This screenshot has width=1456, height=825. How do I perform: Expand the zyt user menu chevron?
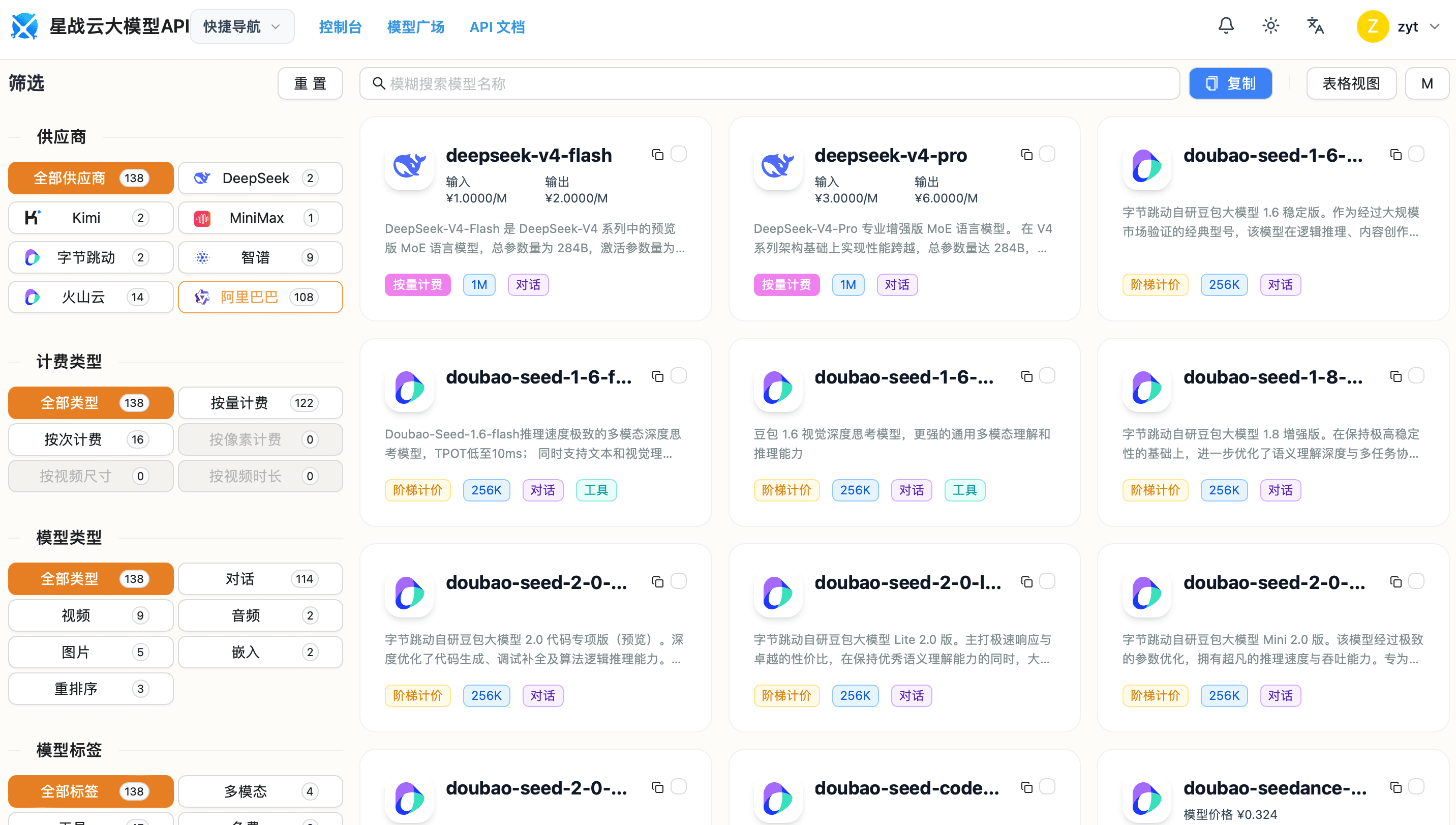point(1434,26)
